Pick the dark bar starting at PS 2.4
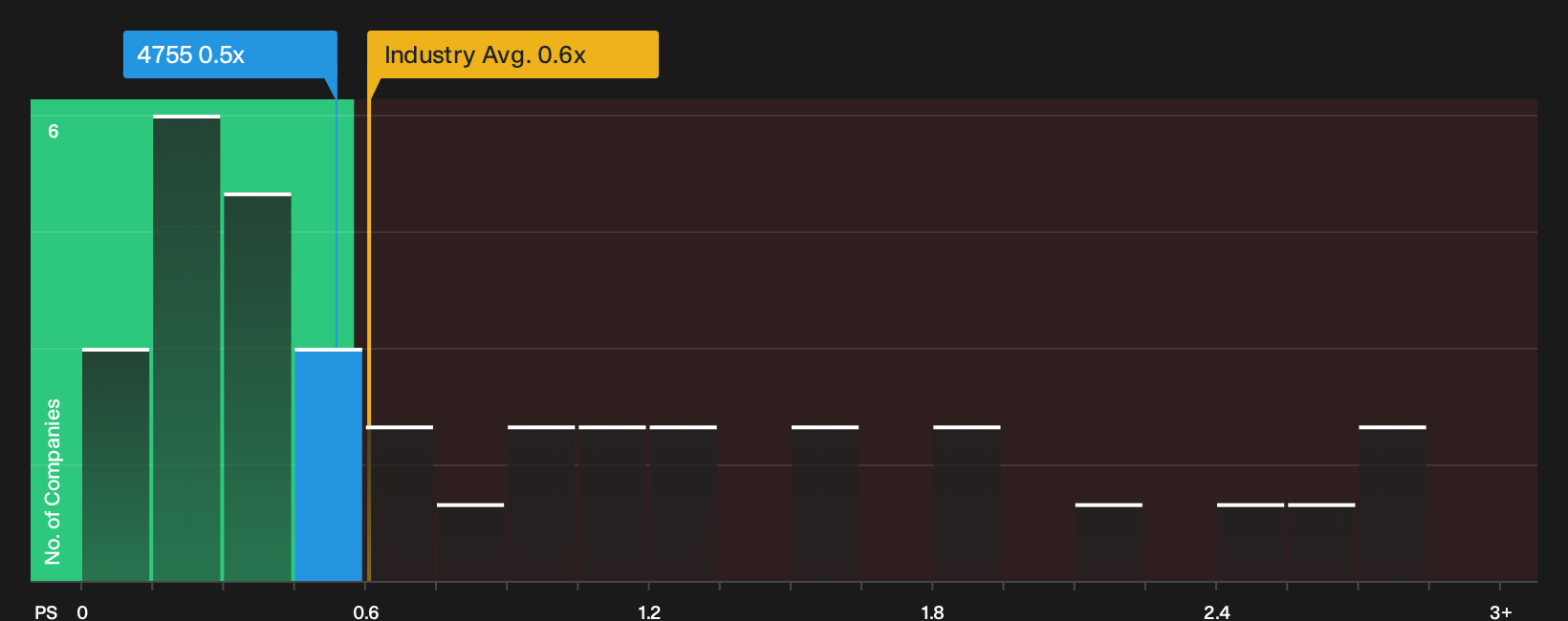The height and width of the screenshot is (621, 1568). [x=1251, y=542]
